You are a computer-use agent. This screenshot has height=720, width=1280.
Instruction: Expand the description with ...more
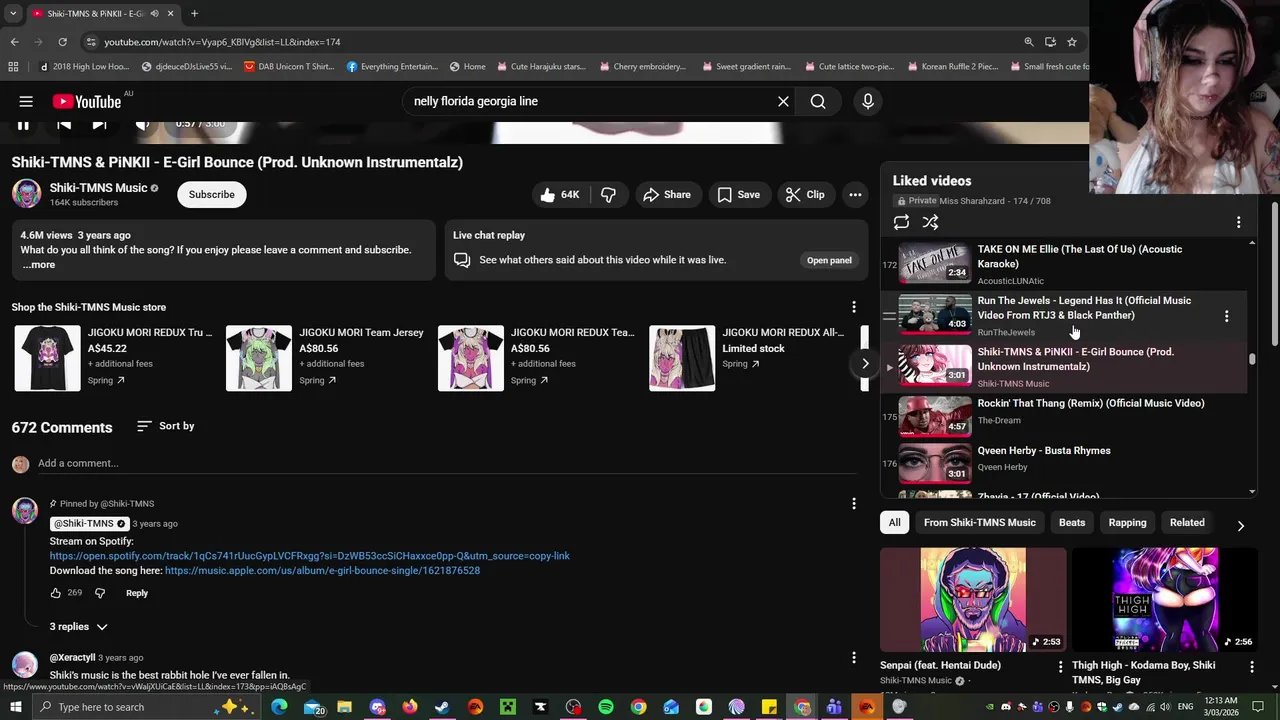(39, 265)
